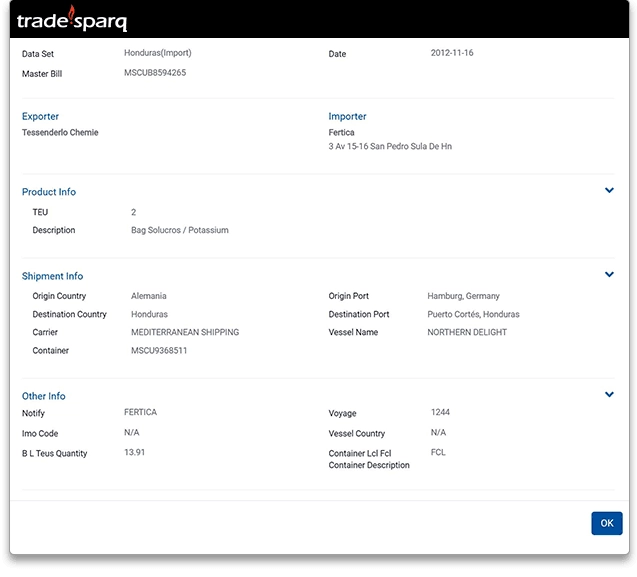The height and width of the screenshot is (577, 637).
Task: Click the Product Info heading
Action: (x=49, y=192)
